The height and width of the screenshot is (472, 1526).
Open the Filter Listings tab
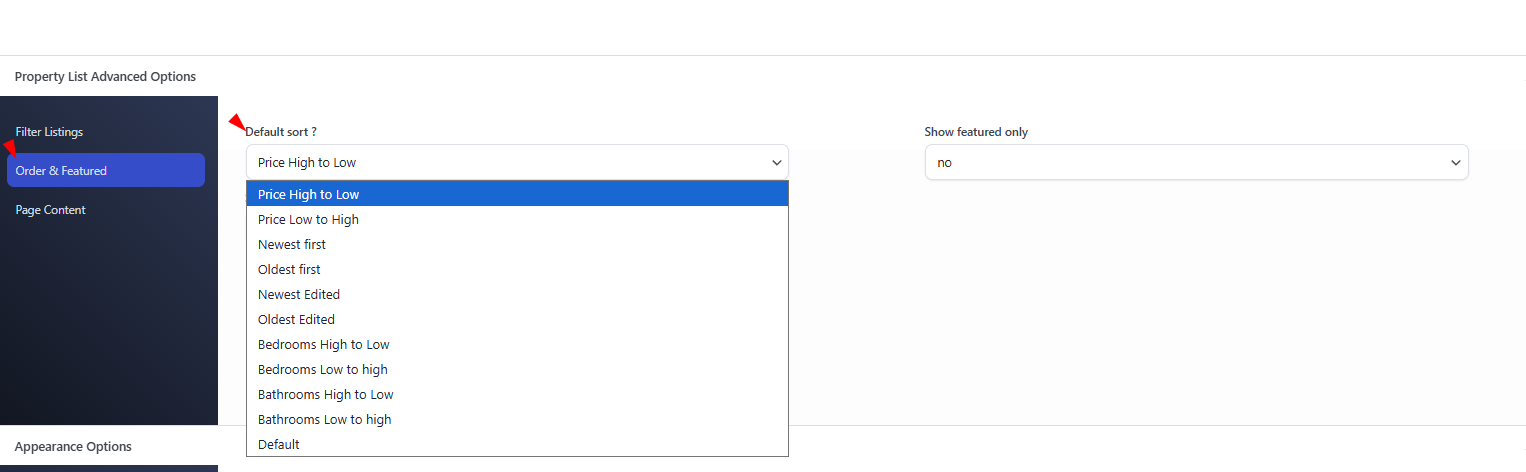coord(49,132)
